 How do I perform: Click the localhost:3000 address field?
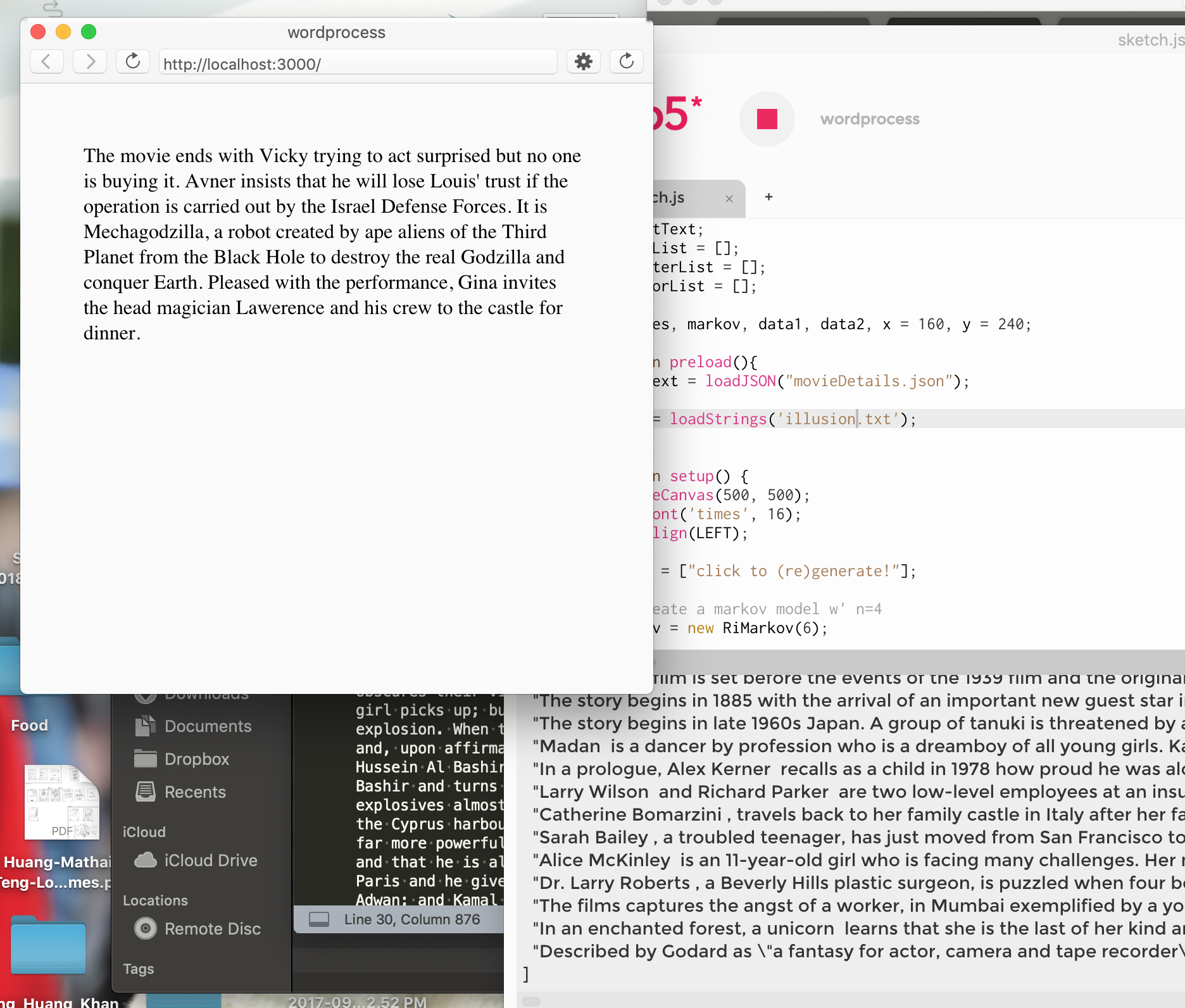358,63
